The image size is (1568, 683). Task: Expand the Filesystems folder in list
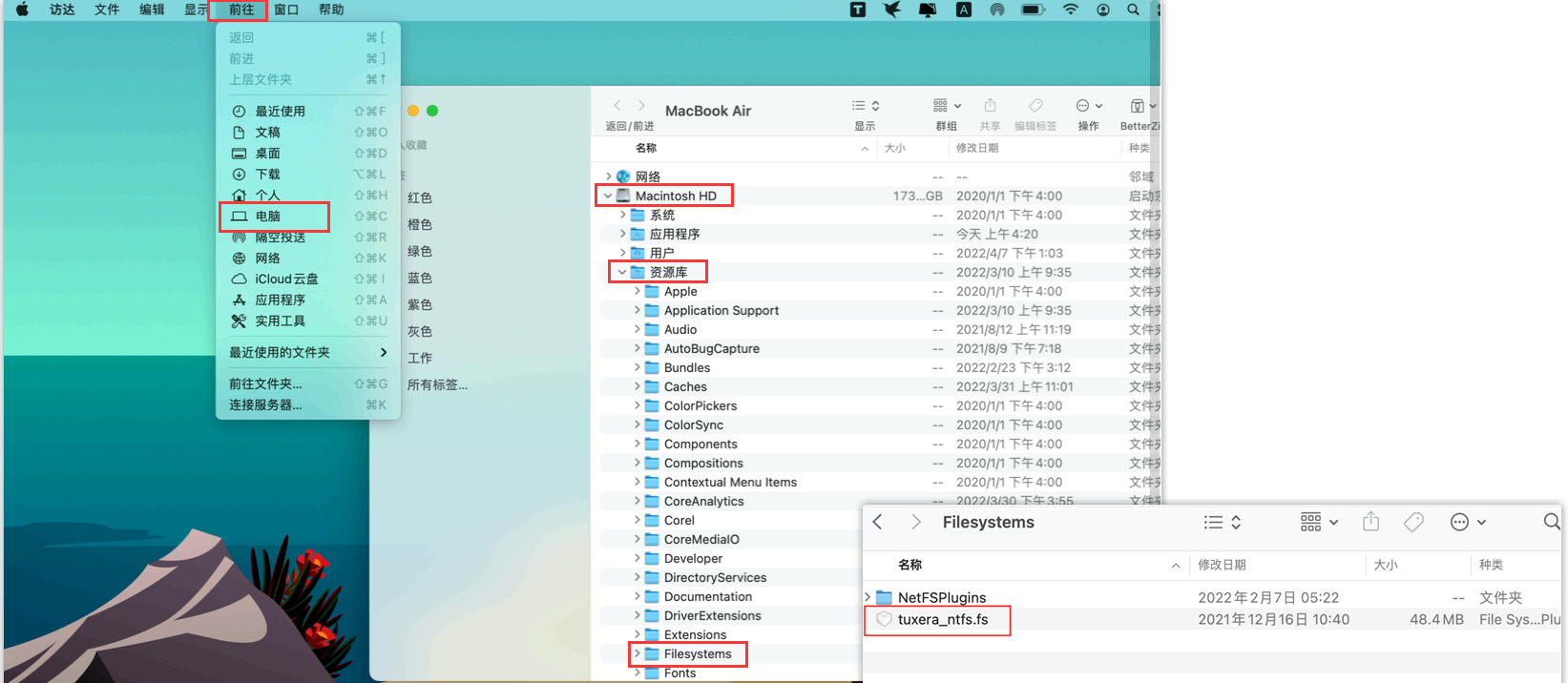pyautogui.click(x=637, y=654)
